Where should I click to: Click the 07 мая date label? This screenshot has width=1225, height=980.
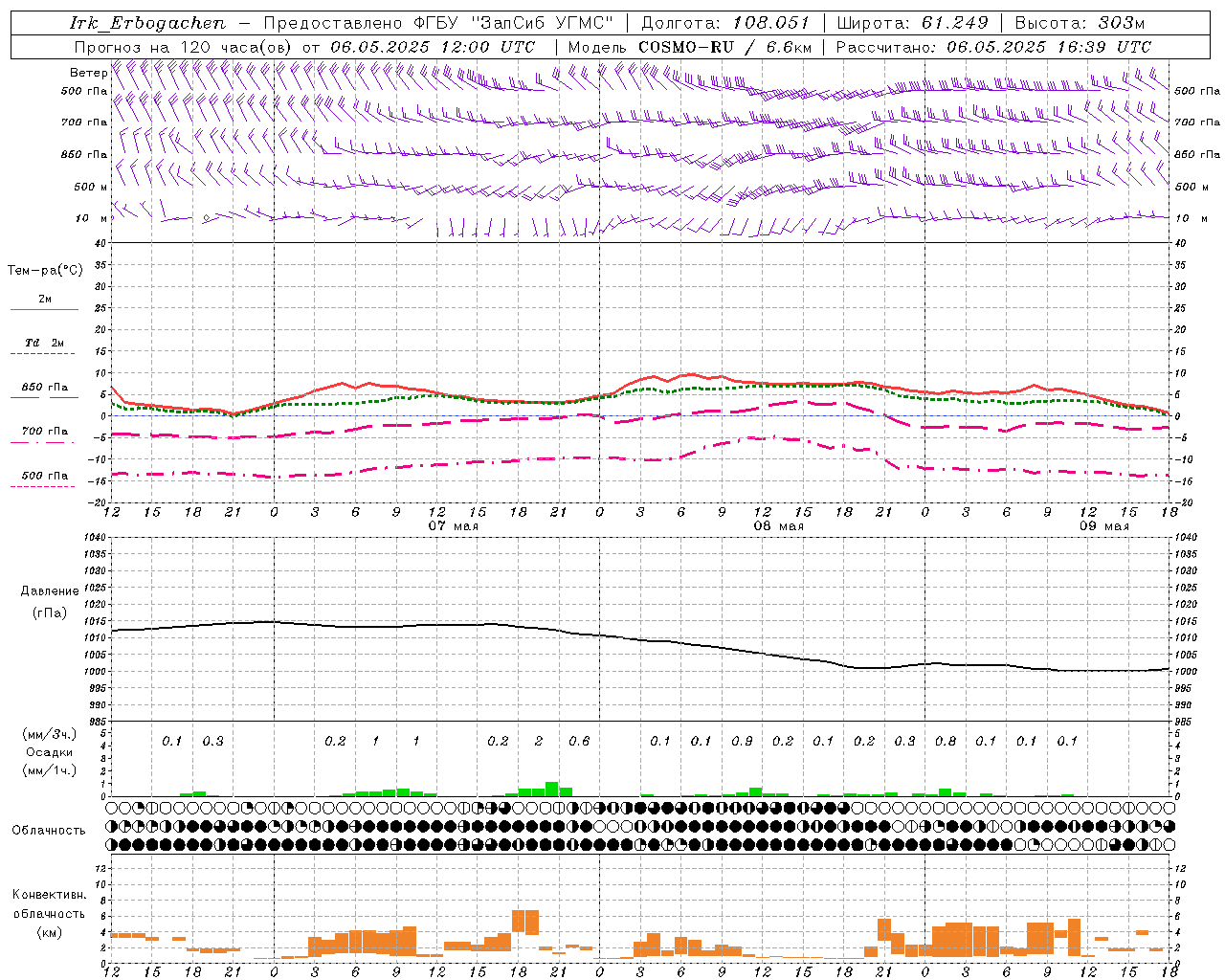point(453,526)
